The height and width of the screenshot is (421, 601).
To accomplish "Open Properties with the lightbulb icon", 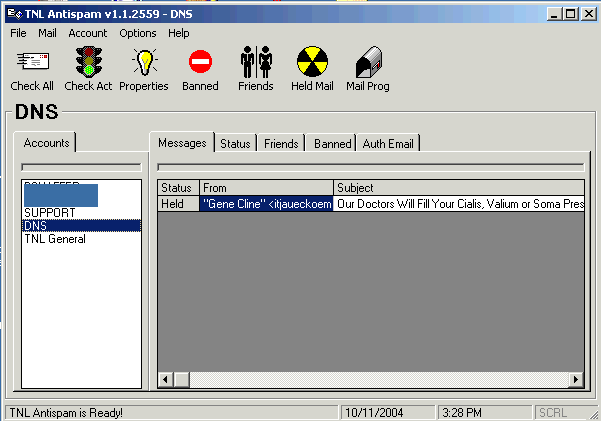I will [144, 62].
